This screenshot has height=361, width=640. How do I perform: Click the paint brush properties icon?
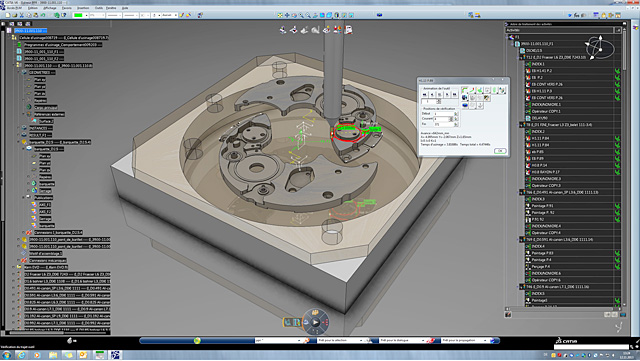point(182,15)
